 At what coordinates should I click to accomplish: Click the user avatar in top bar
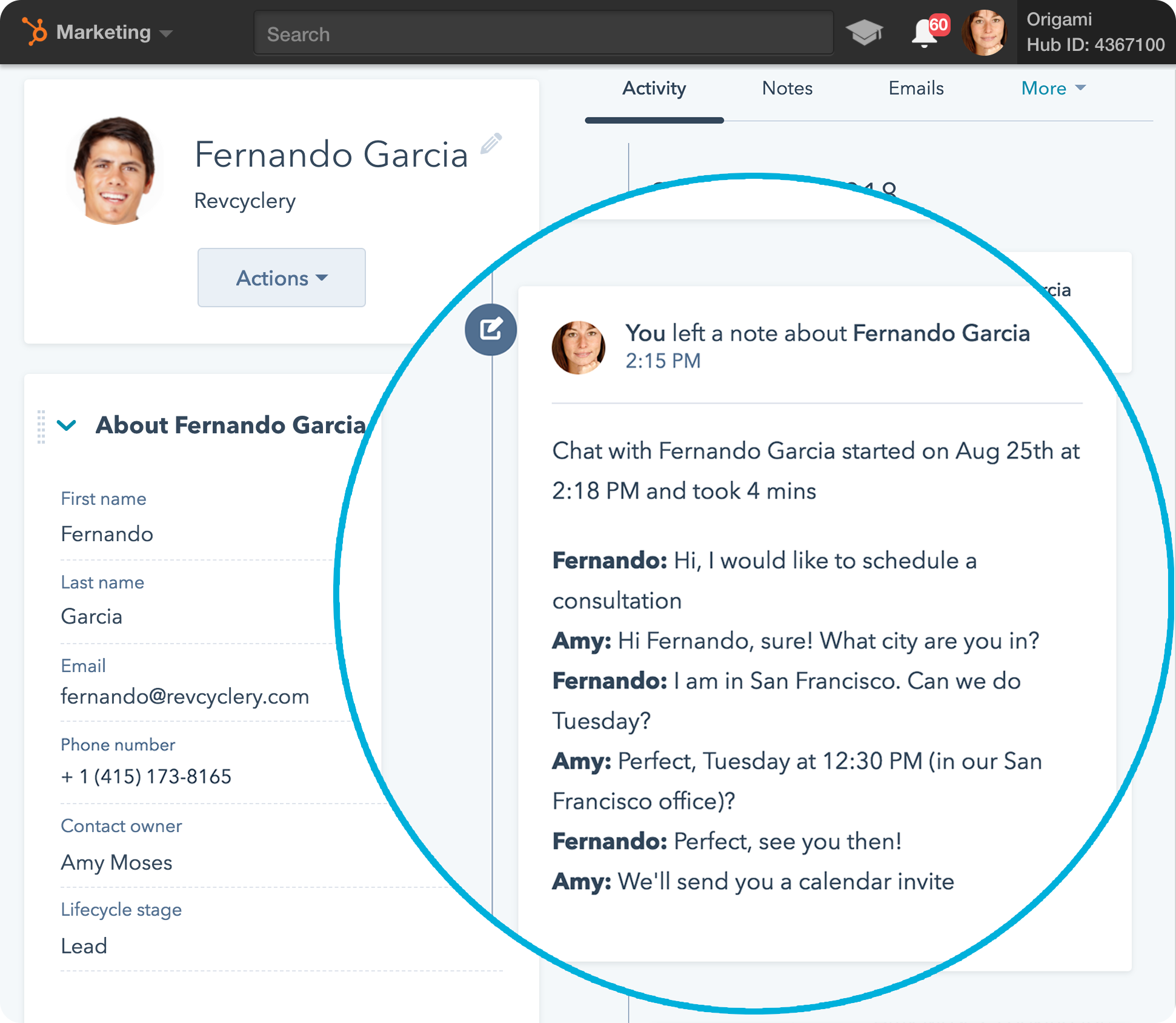[984, 33]
